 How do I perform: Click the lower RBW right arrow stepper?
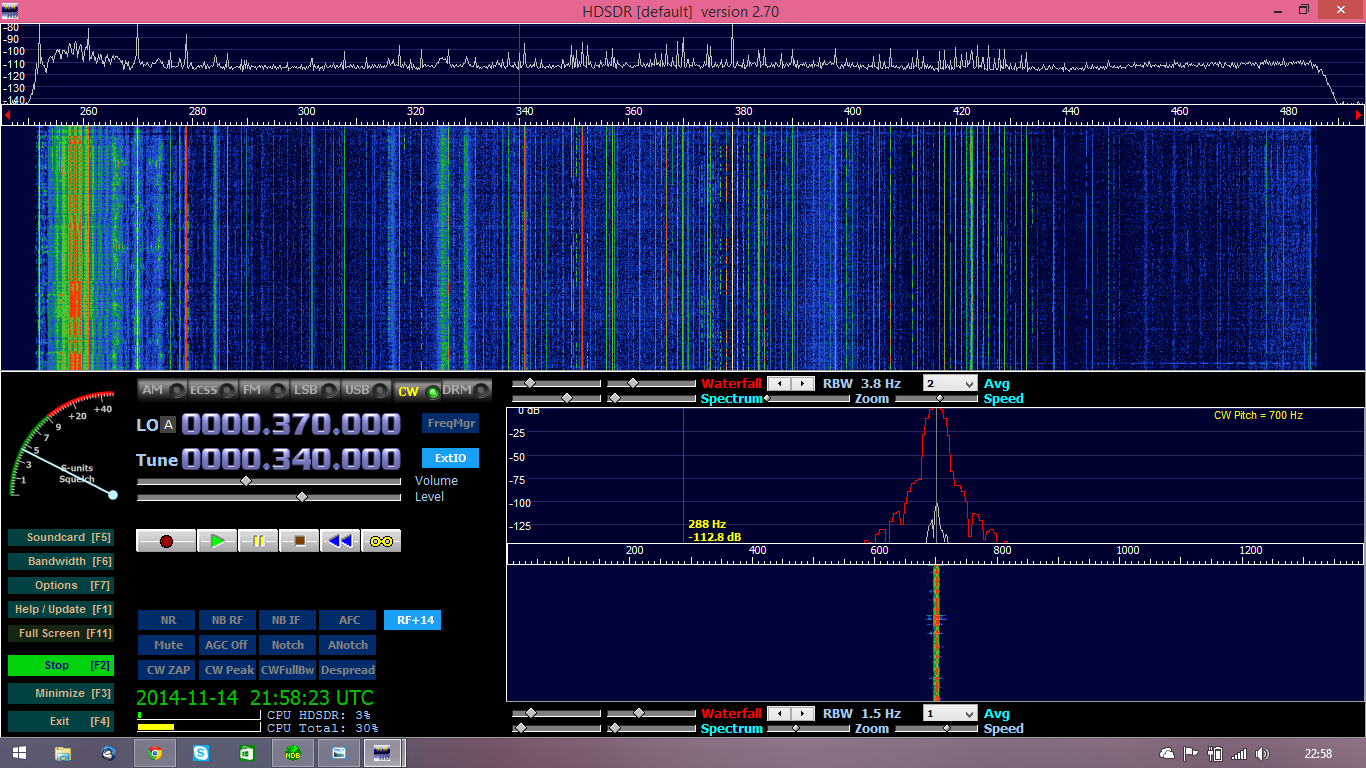(x=805, y=713)
